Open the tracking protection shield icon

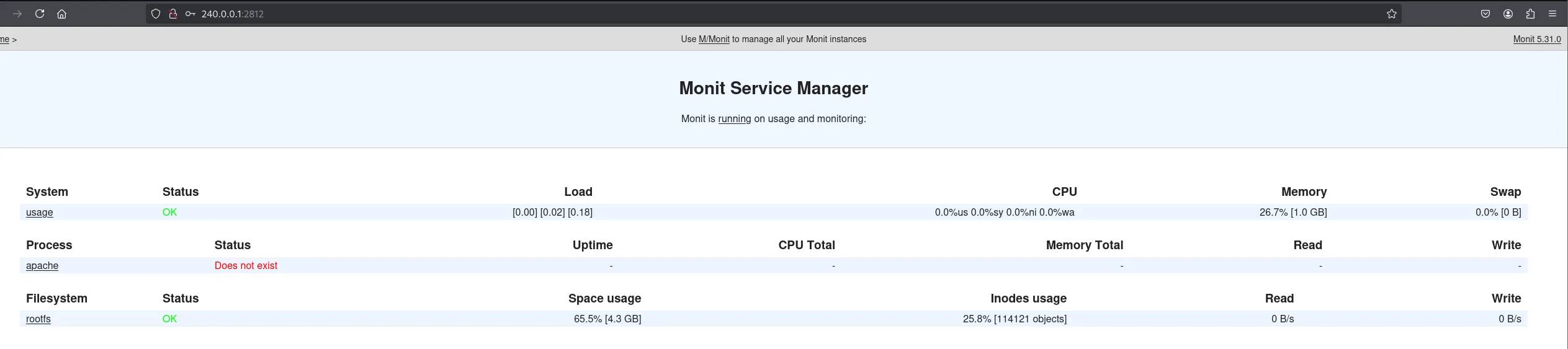click(156, 14)
